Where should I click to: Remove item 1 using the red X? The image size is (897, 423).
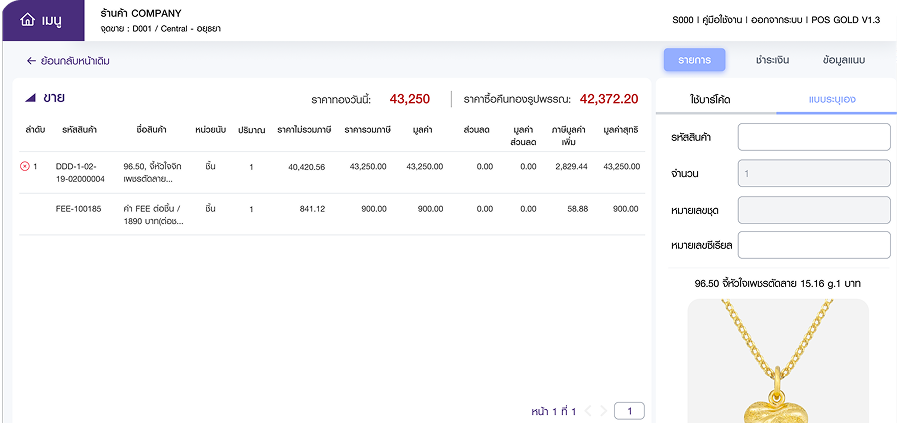pos(24,167)
